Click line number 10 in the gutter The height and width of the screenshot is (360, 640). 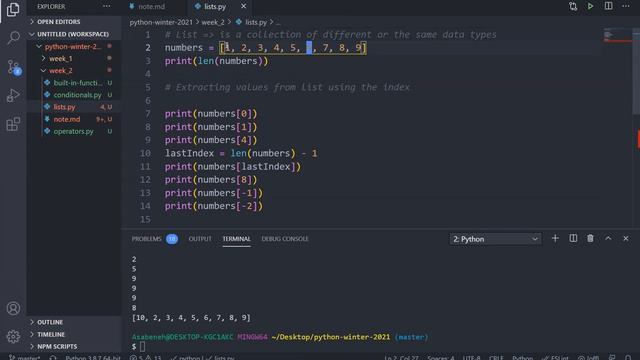click(x=145, y=153)
